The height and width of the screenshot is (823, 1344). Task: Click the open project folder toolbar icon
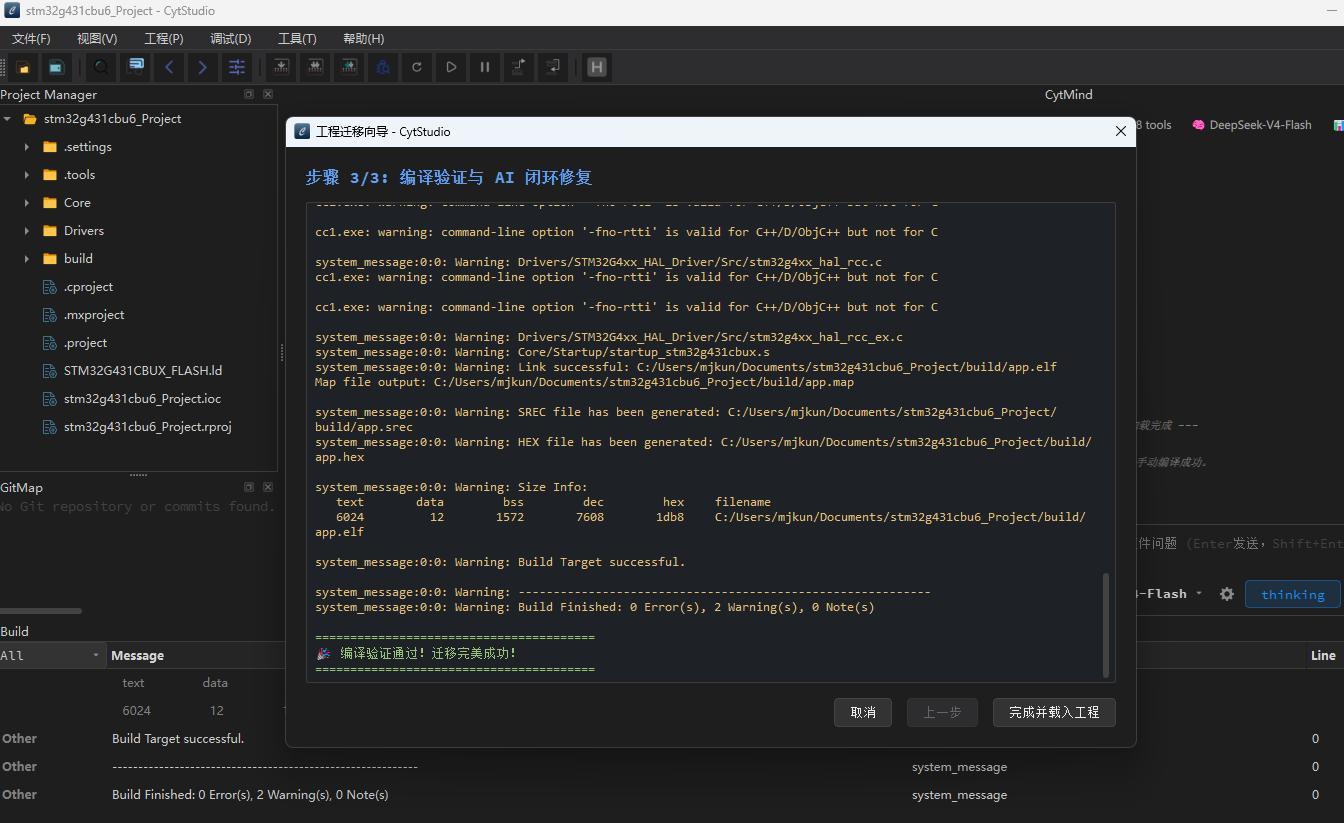point(23,67)
